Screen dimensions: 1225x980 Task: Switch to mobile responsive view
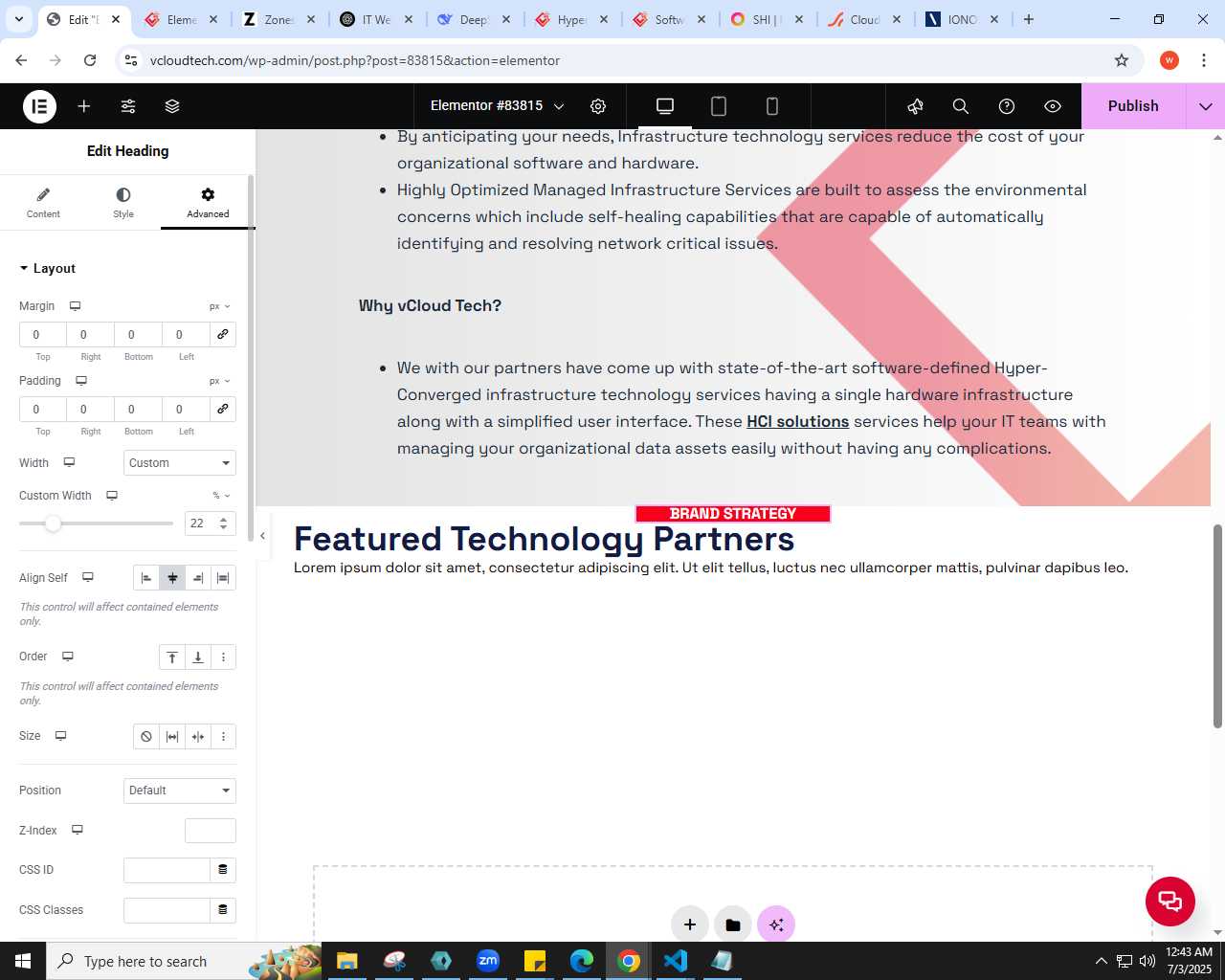coord(772,106)
